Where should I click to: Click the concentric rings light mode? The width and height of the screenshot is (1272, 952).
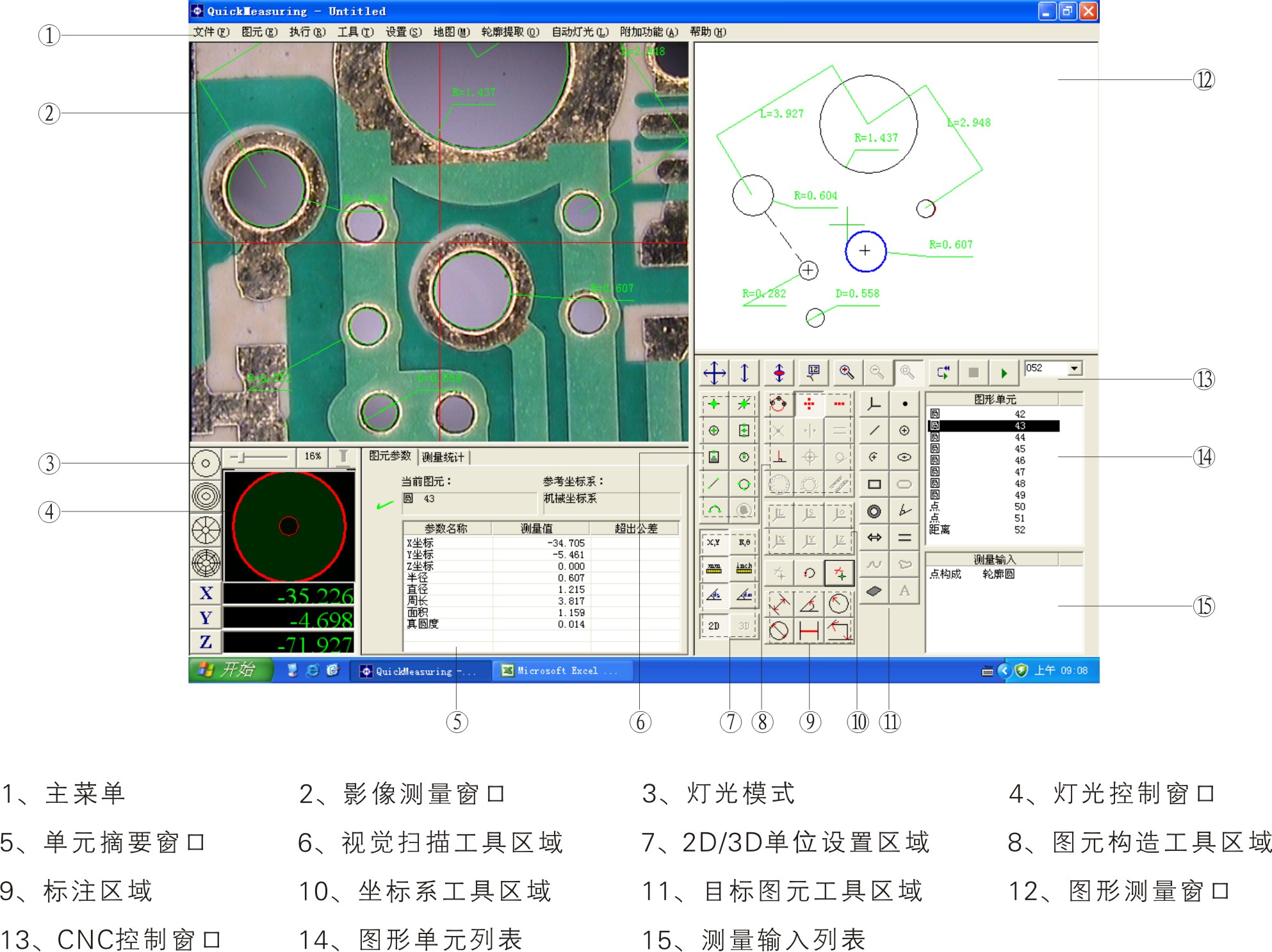(x=206, y=496)
